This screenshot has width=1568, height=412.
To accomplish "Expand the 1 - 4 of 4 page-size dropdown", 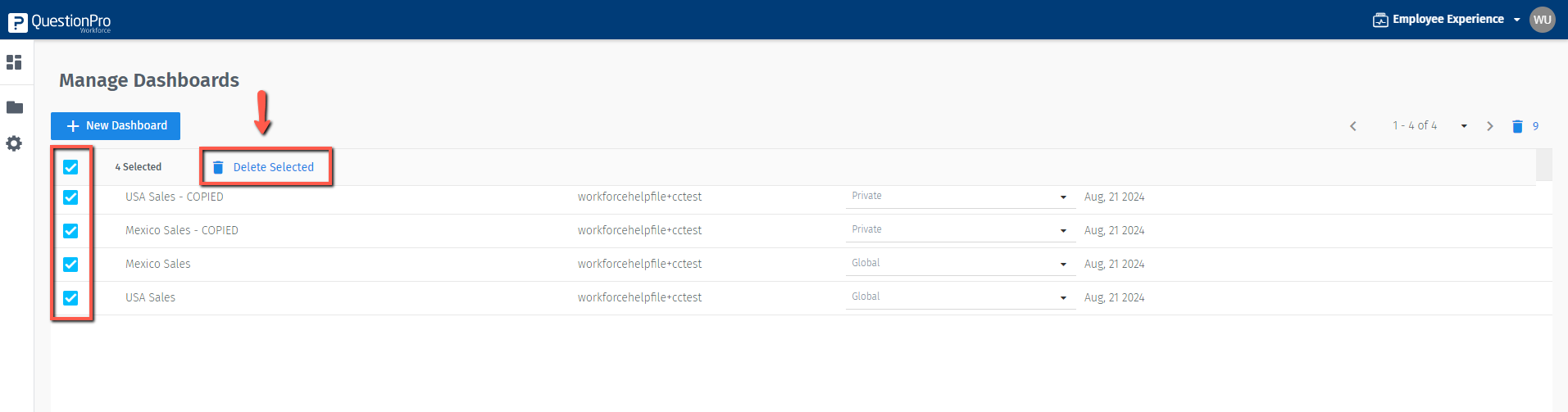I will [1464, 126].
